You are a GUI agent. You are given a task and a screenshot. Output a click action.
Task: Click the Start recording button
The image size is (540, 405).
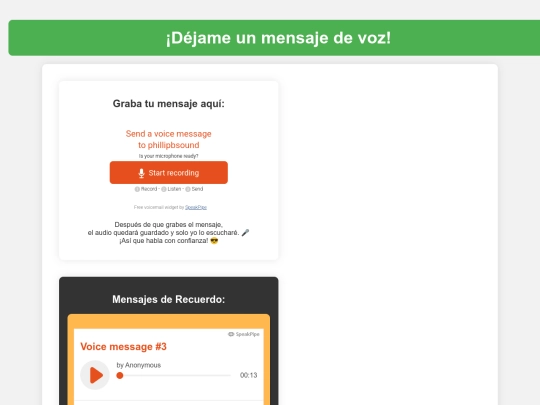point(168,173)
